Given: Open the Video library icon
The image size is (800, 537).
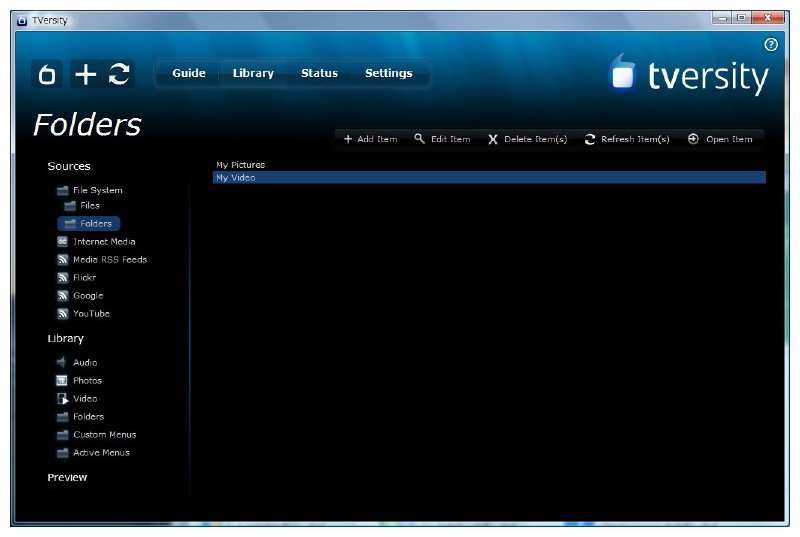Looking at the screenshot, I should tap(62, 399).
